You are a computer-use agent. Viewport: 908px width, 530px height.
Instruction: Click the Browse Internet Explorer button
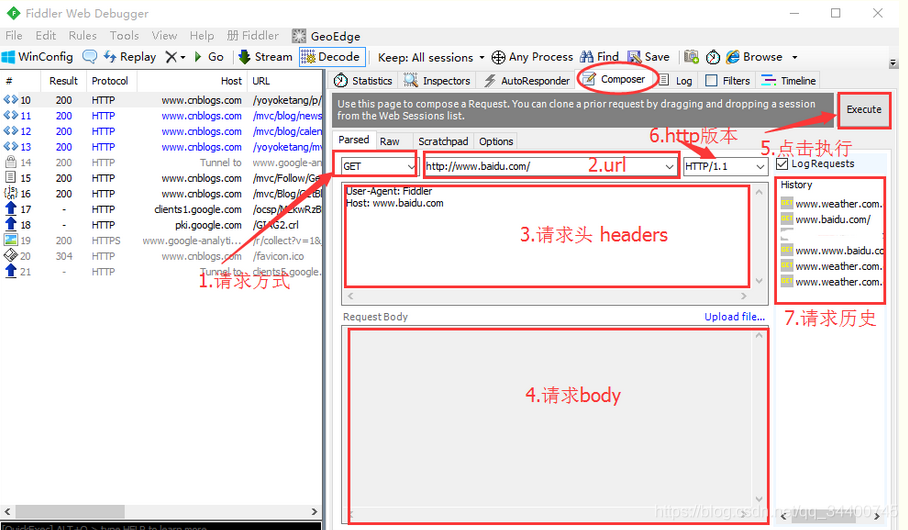pos(755,57)
